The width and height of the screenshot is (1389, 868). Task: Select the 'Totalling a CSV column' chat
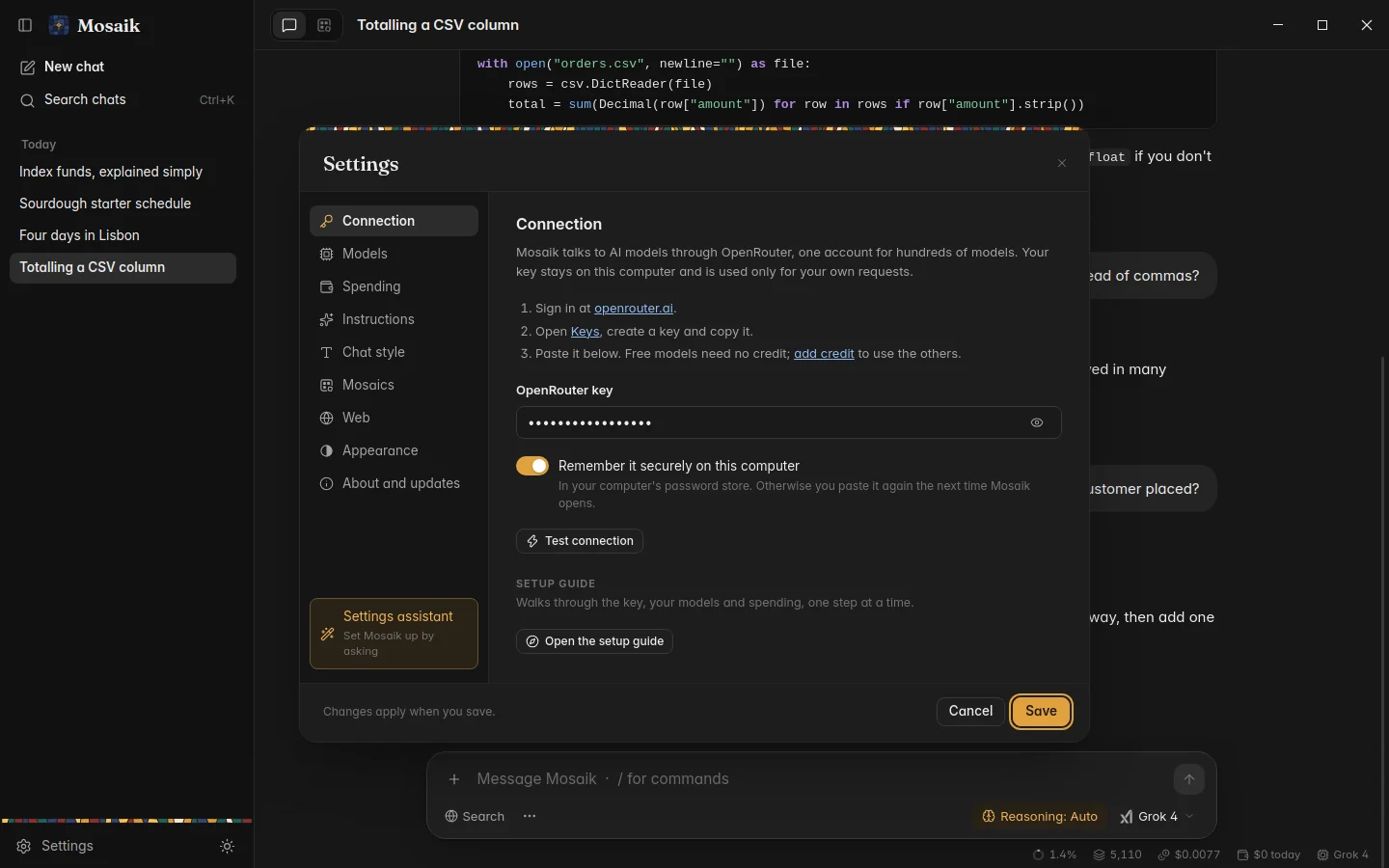[x=123, y=267]
